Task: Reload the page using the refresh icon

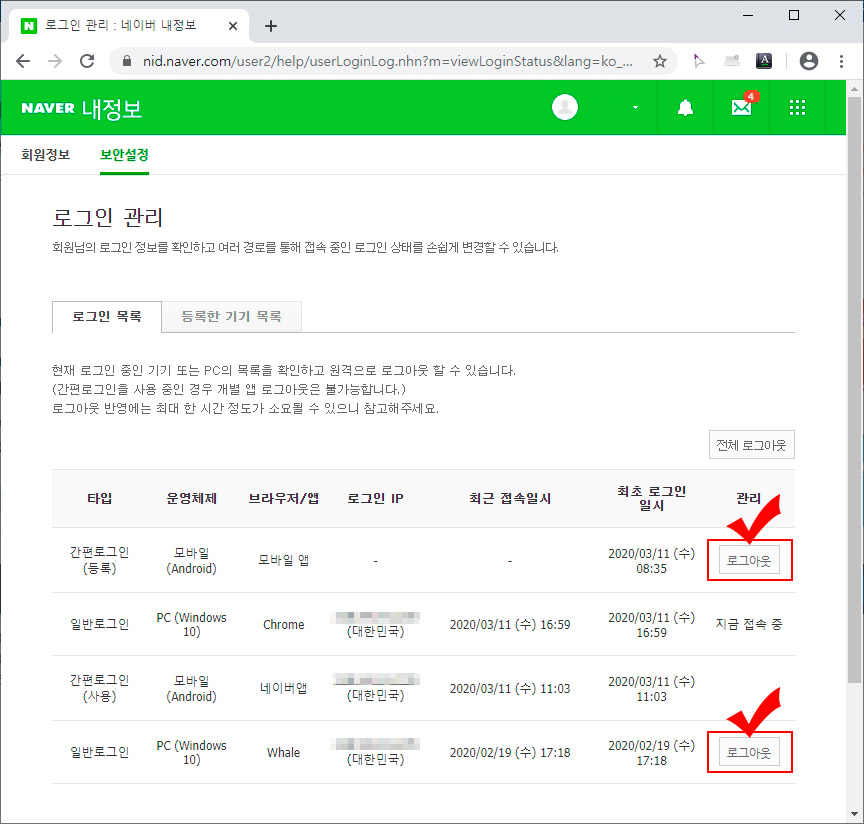Action: click(x=87, y=60)
